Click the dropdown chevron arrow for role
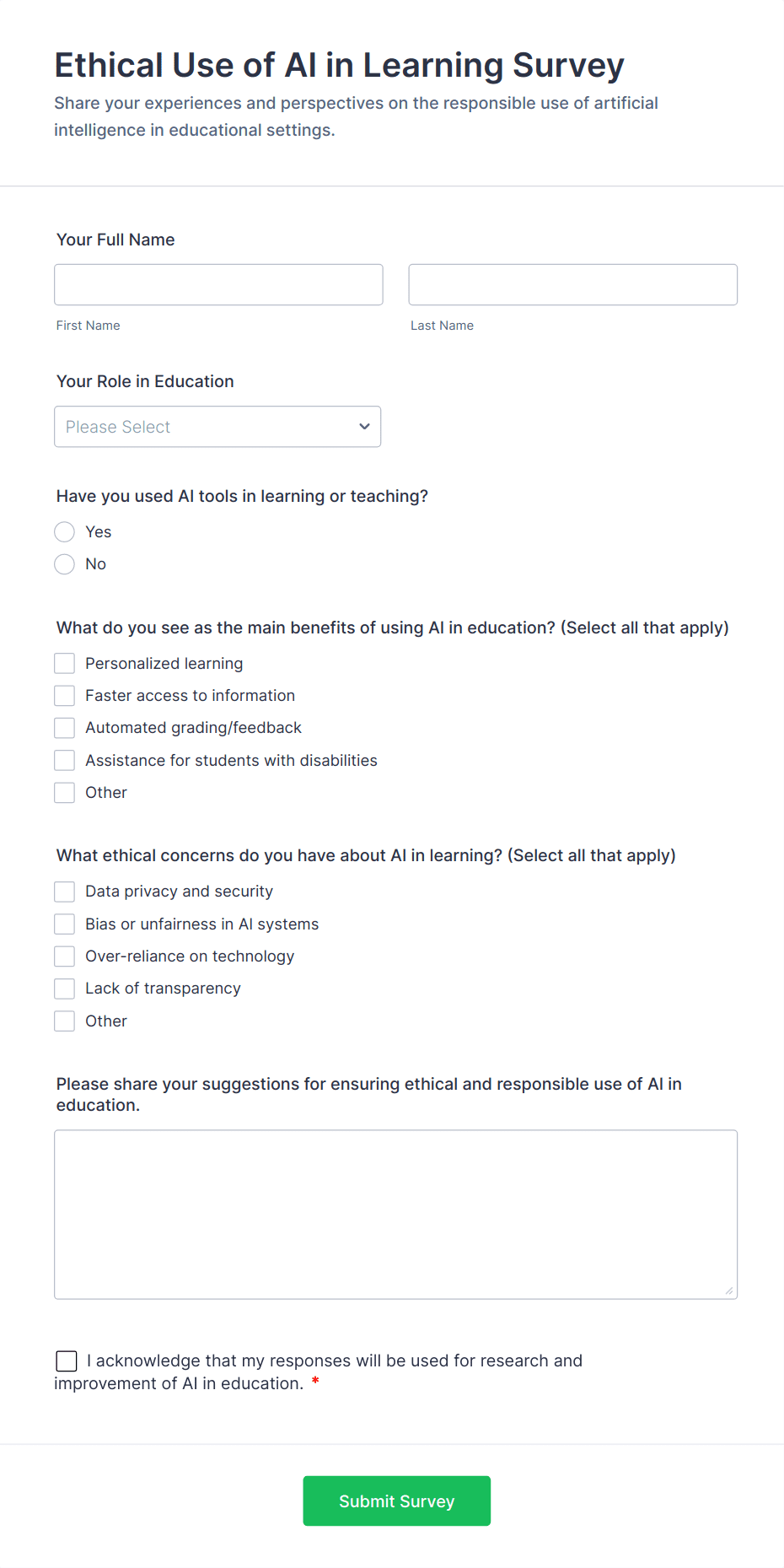The height and width of the screenshot is (1568, 784). (x=364, y=427)
